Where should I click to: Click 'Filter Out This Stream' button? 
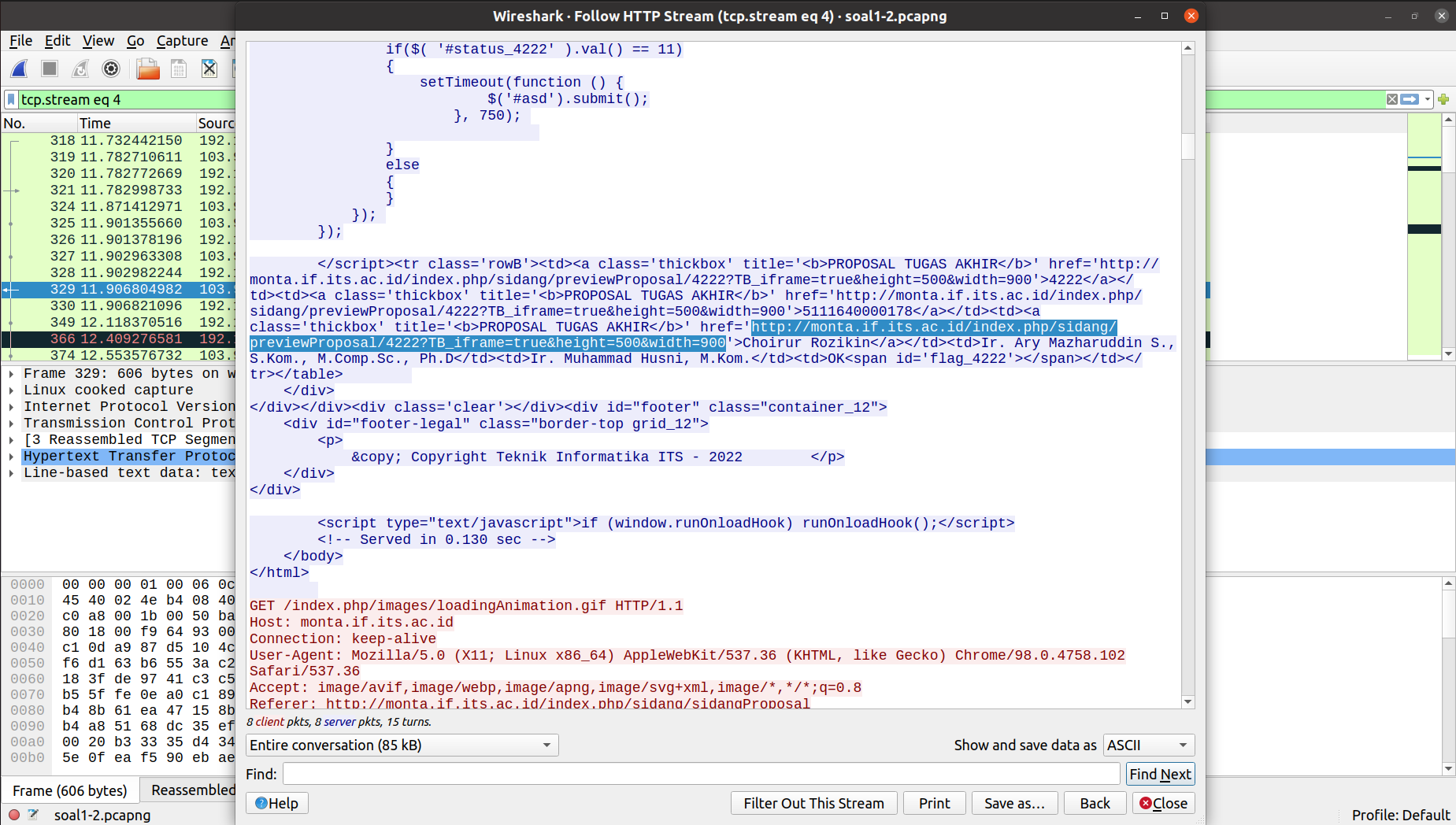coord(813,803)
